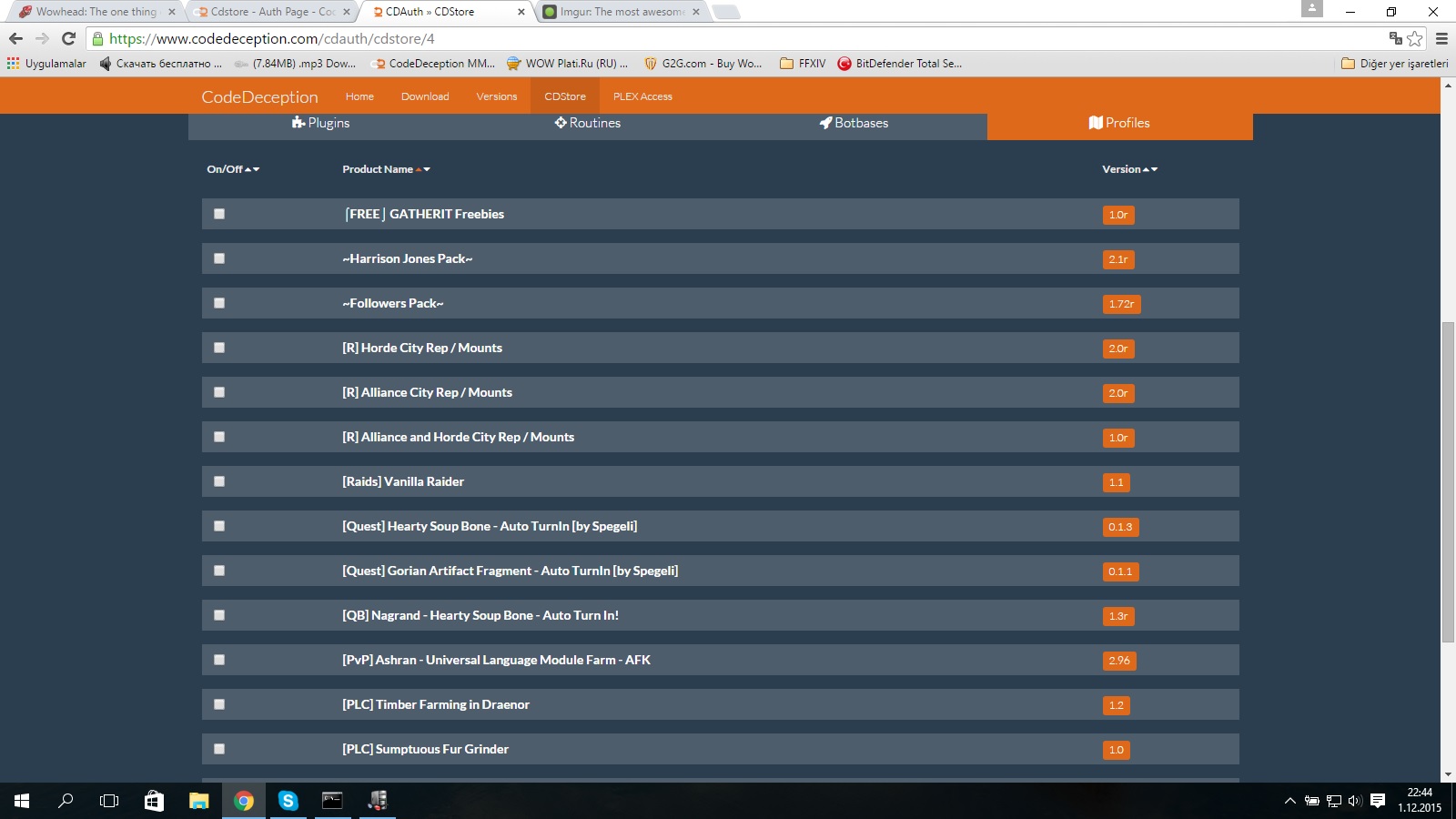This screenshot has height=819, width=1456.
Task: Open the Action Center notifications icon
Action: click(x=1378, y=801)
